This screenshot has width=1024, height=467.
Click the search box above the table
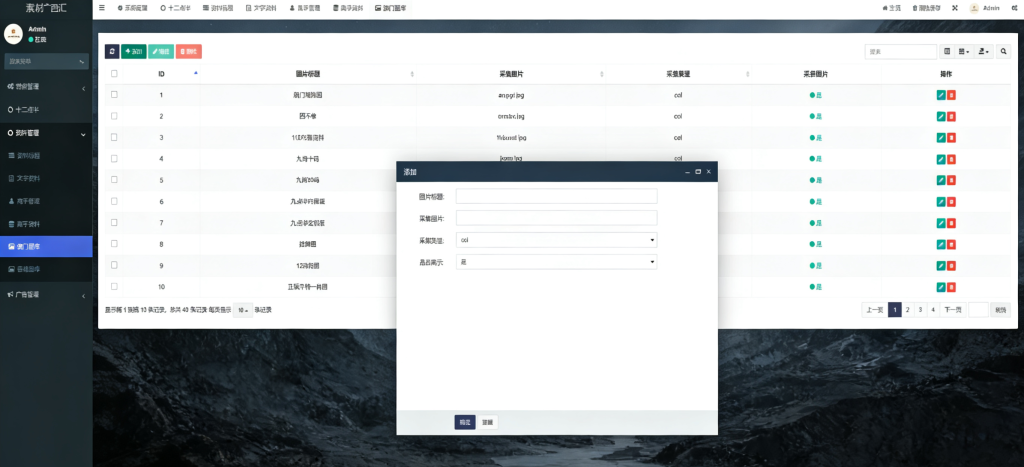pyautogui.click(x=901, y=52)
